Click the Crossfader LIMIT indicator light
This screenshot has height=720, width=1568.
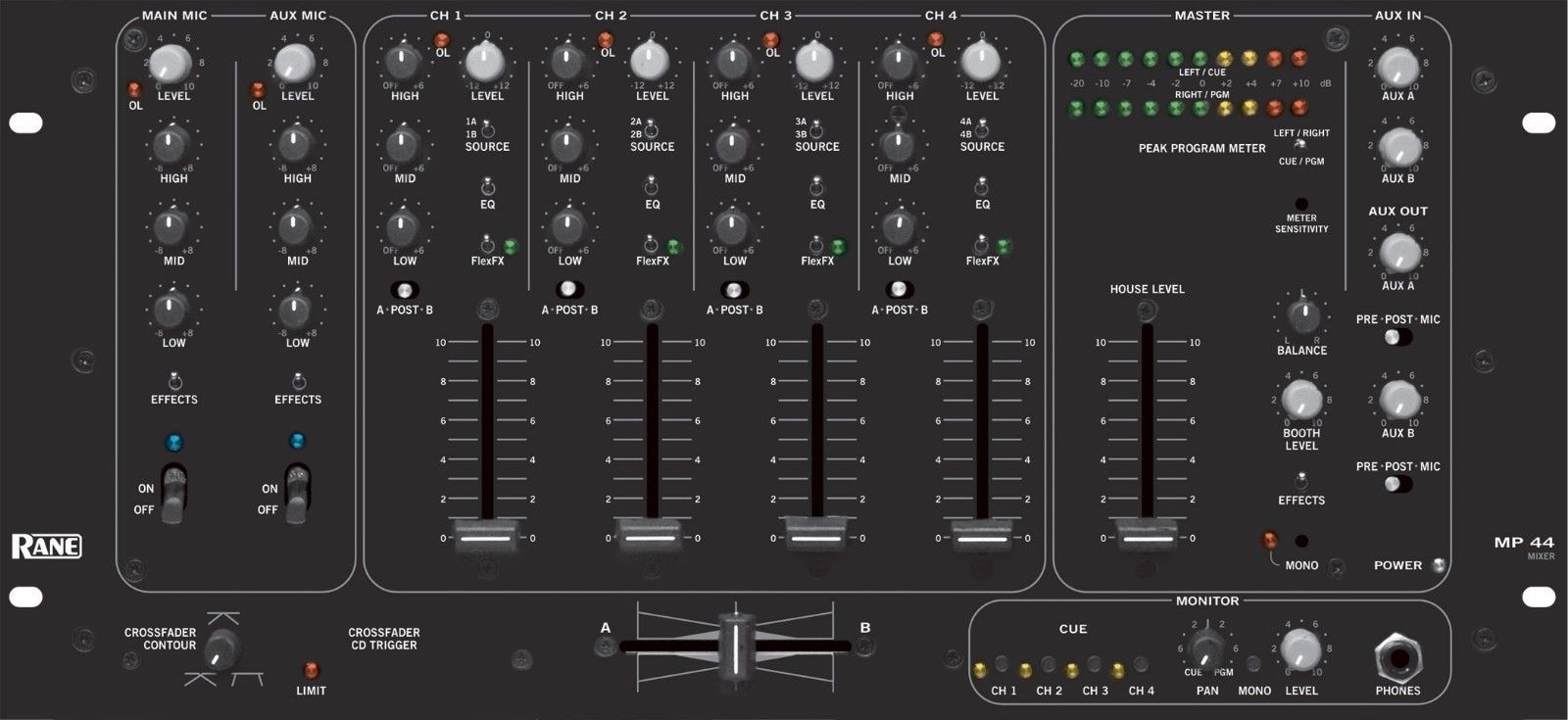tap(311, 671)
